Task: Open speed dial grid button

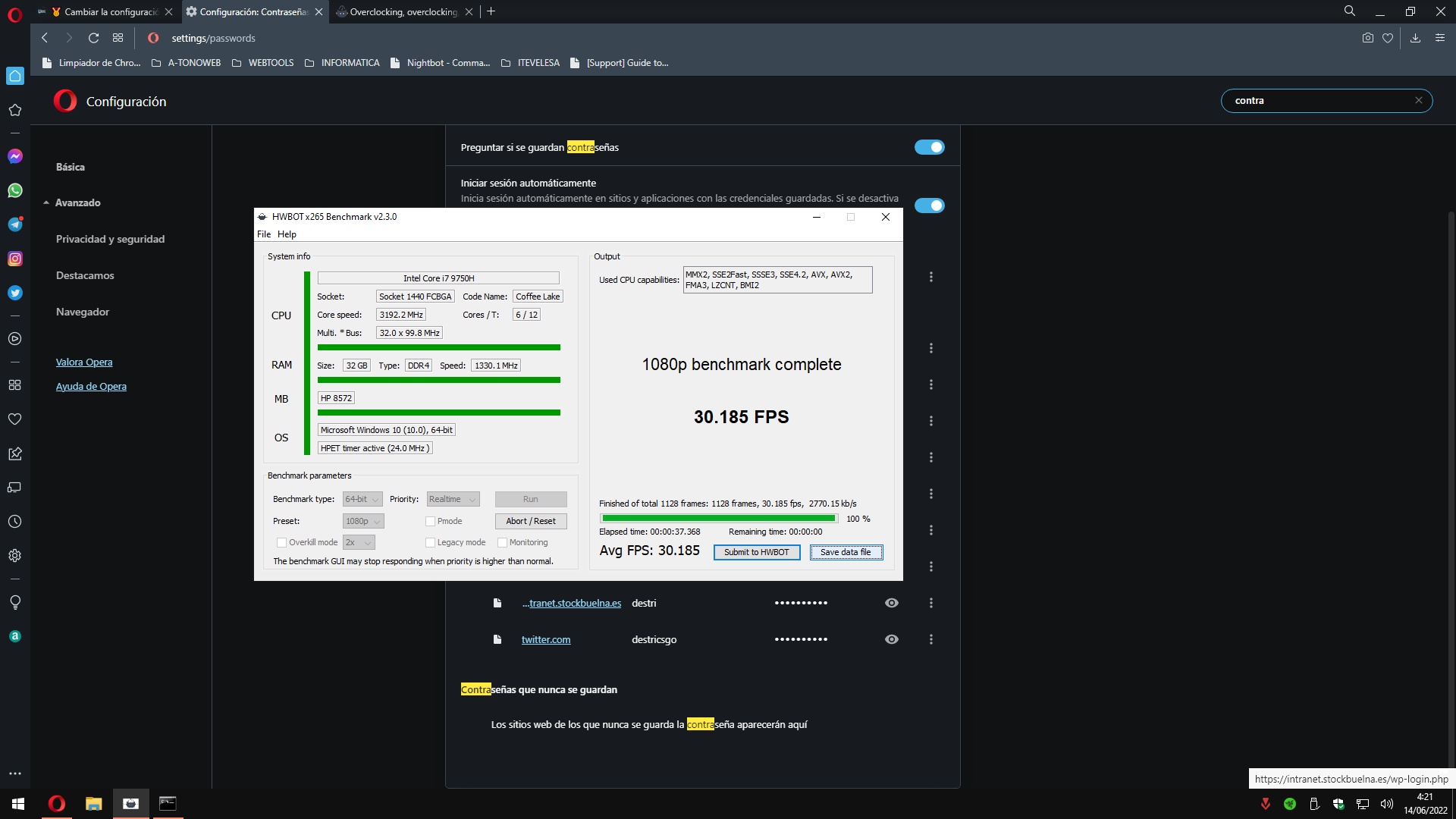Action: pyautogui.click(x=118, y=38)
